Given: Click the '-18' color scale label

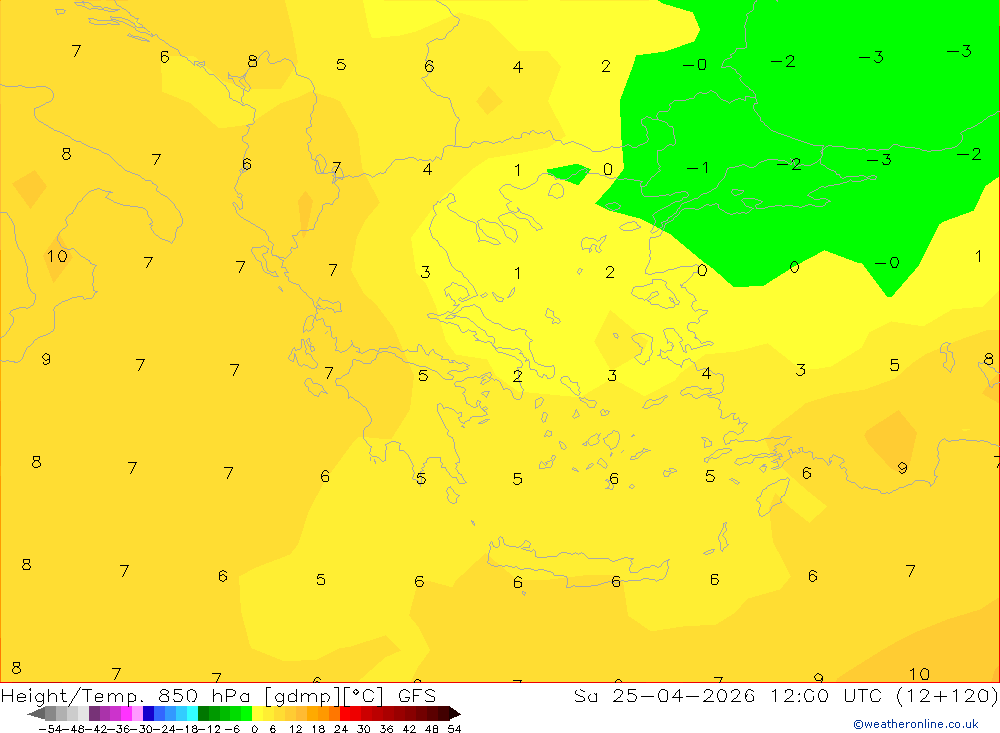Looking at the screenshot, I should pyautogui.click(x=186, y=729).
